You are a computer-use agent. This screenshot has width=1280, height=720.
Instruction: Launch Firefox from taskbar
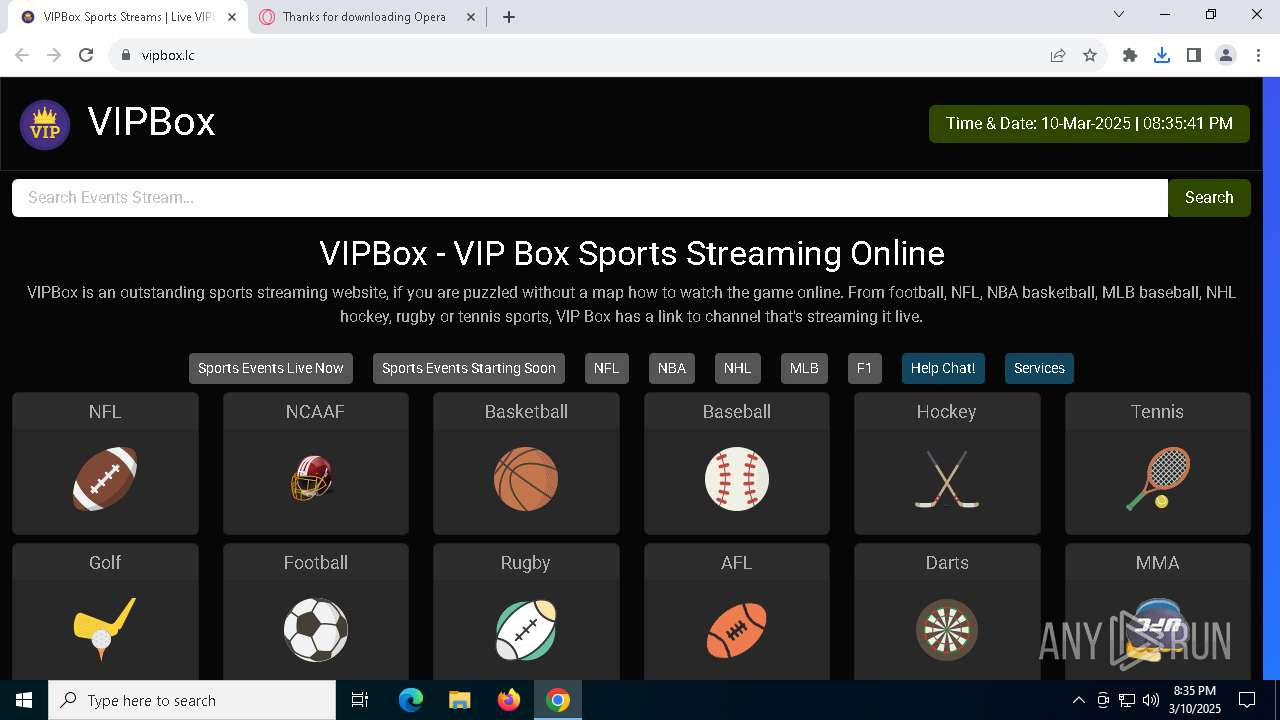click(509, 700)
